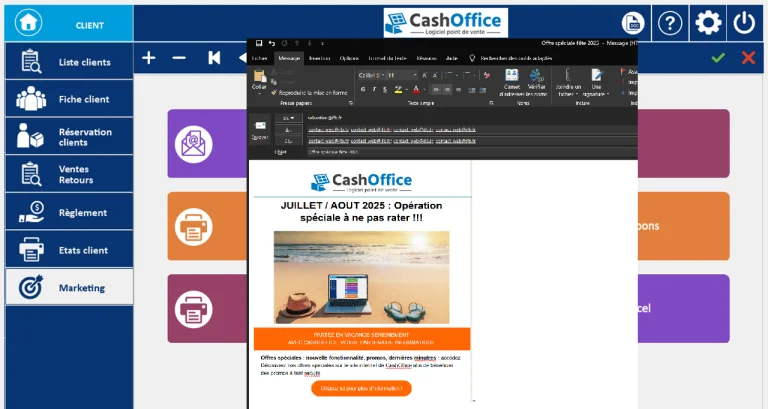This screenshot has width=768, height=409.
Task: Switch to the Options ribbon tab
Action: click(x=349, y=58)
